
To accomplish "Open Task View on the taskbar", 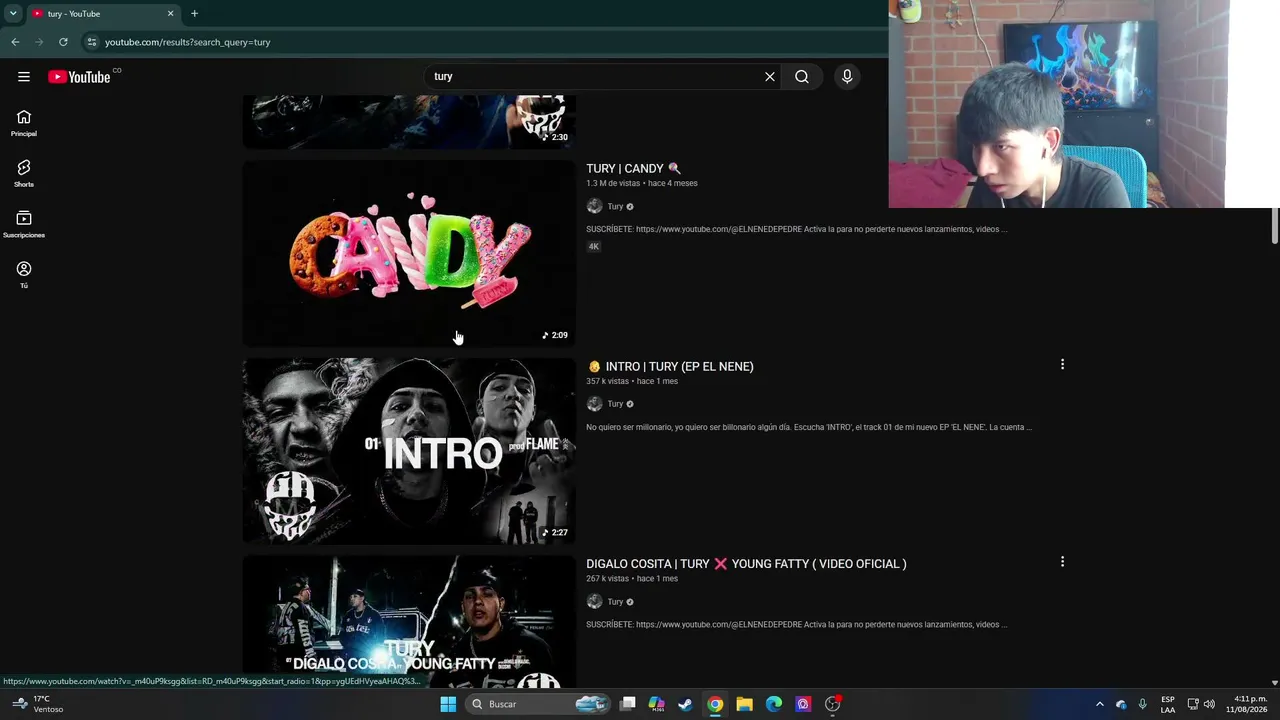I will 628,704.
